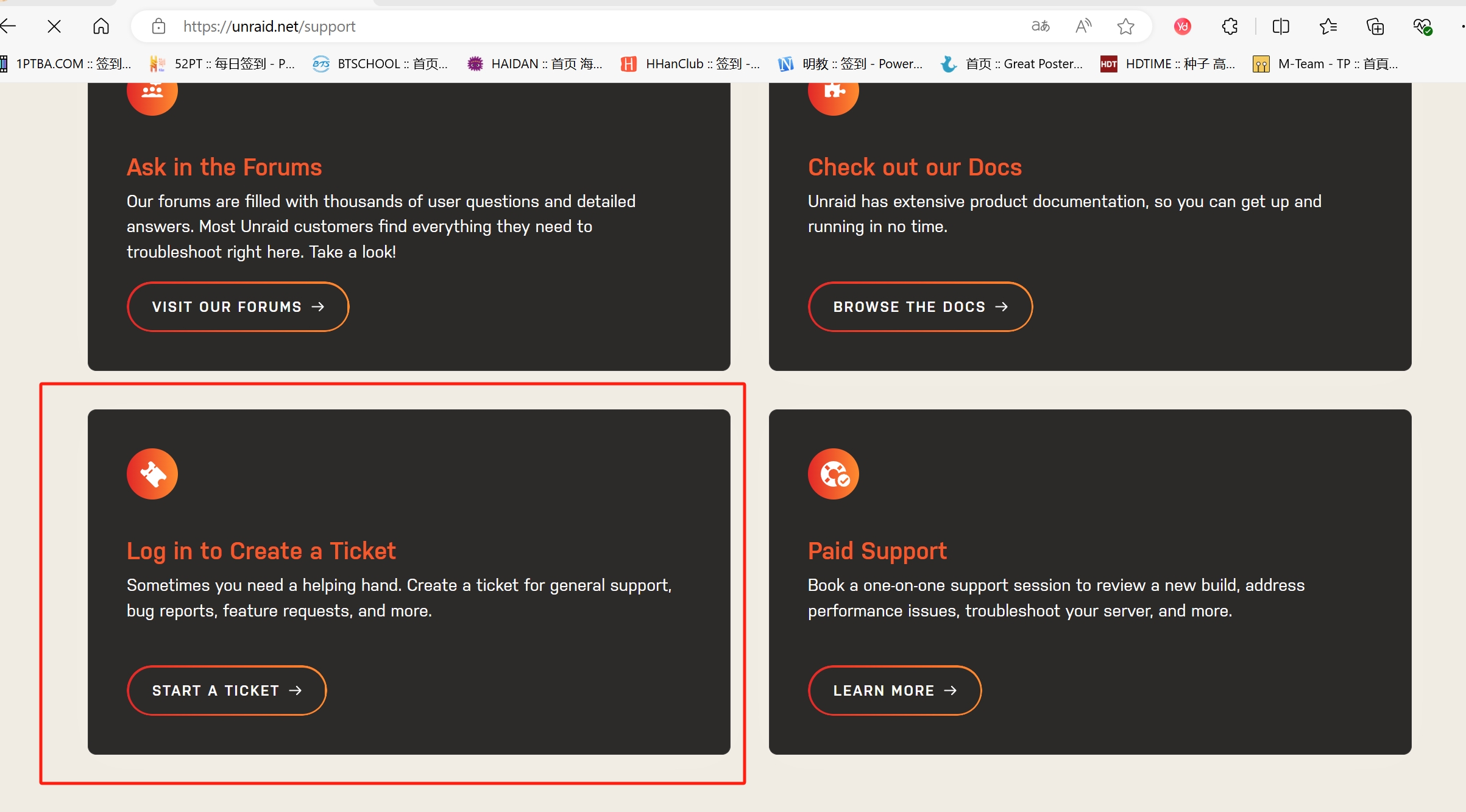Click Browse The Docs button
Image resolution: width=1466 pixels, height=812 pixels.
[x=921, y=307]
